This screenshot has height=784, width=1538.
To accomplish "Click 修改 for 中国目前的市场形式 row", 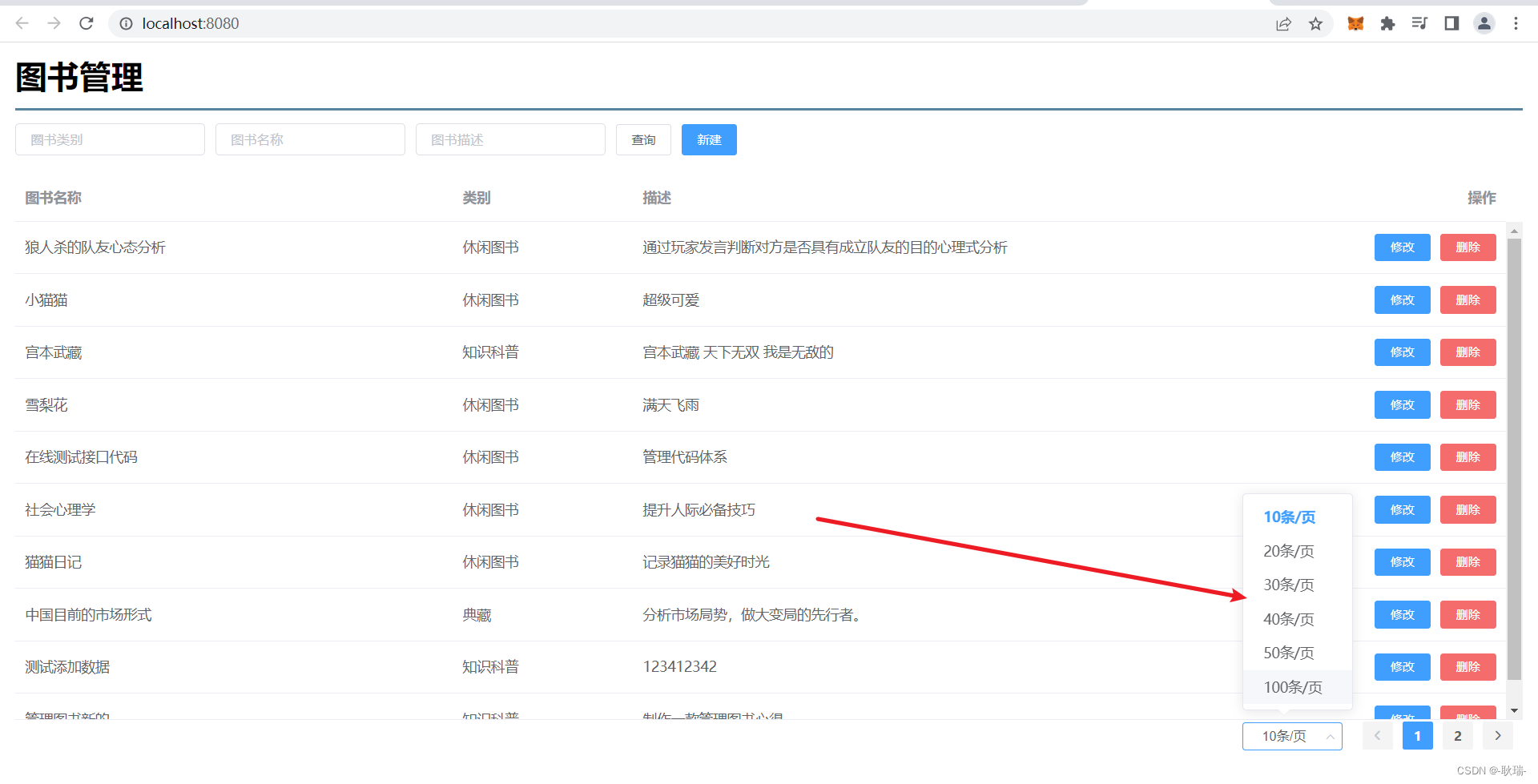I will click(x=1403, y=615).
